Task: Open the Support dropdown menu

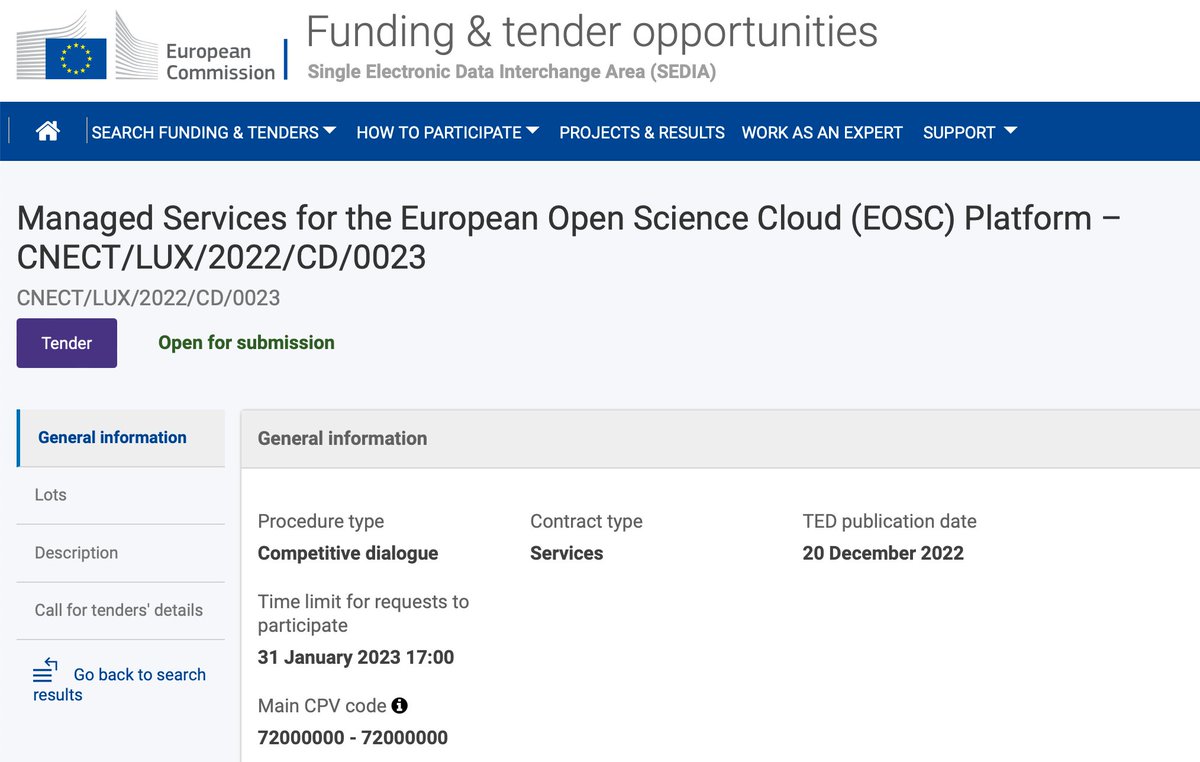Action: [x=969, y=132]
